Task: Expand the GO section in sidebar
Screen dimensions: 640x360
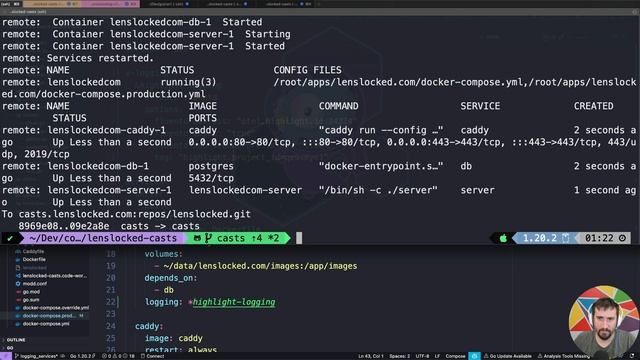Action: (x=10, y=348)
